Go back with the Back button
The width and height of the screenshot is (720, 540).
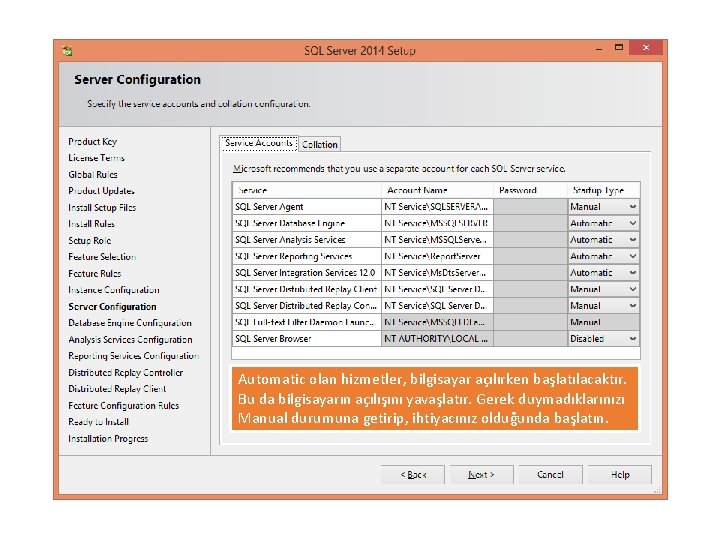(413, 474)
